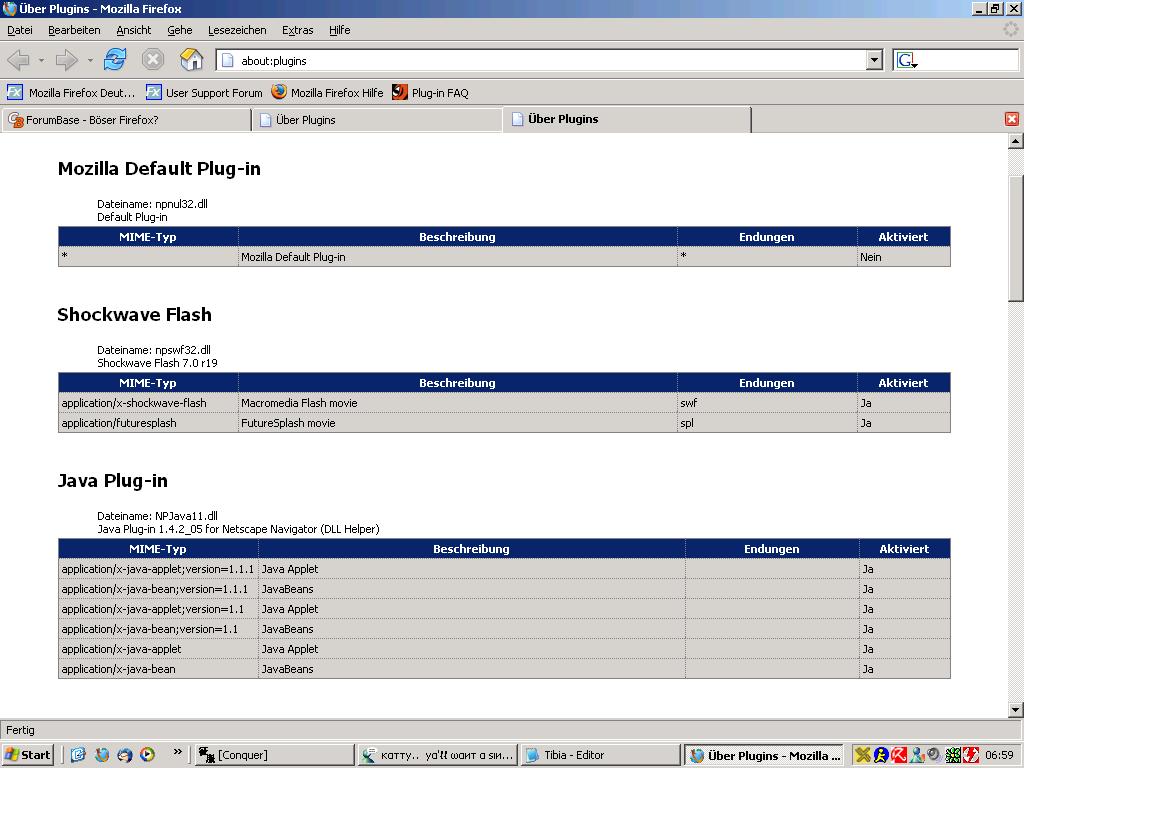Click into the search box field
Image resolution: width=1152 pixels, height=838 pixels.
pyautogui.click(x=968, y=60)
